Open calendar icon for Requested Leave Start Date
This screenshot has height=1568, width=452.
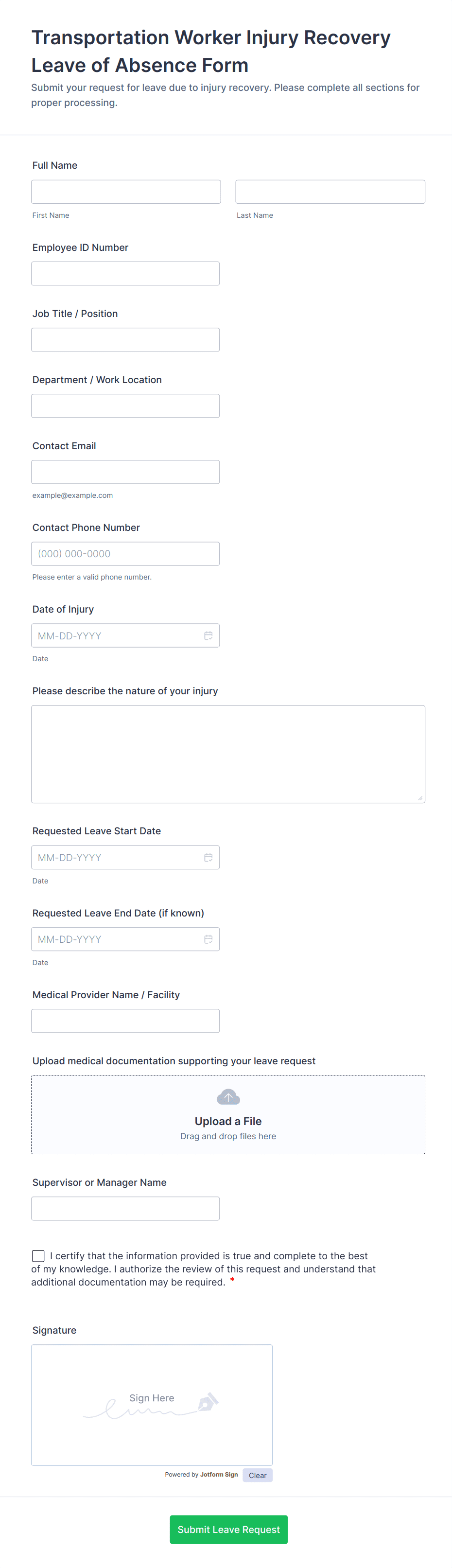pos(208,857)
